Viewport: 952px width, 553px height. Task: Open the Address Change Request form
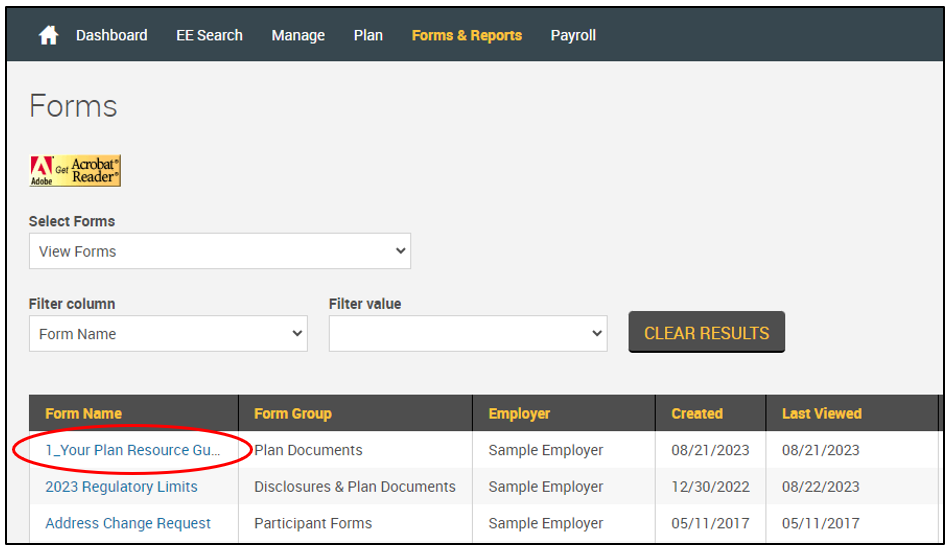coord(128,523)
